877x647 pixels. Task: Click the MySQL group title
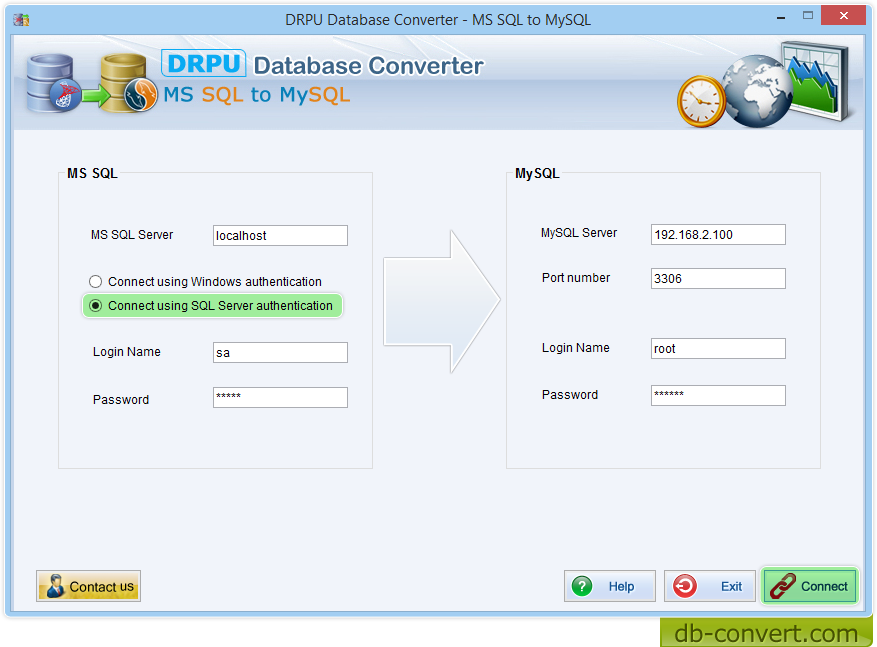pyautogui.click(x=537, y=173)
